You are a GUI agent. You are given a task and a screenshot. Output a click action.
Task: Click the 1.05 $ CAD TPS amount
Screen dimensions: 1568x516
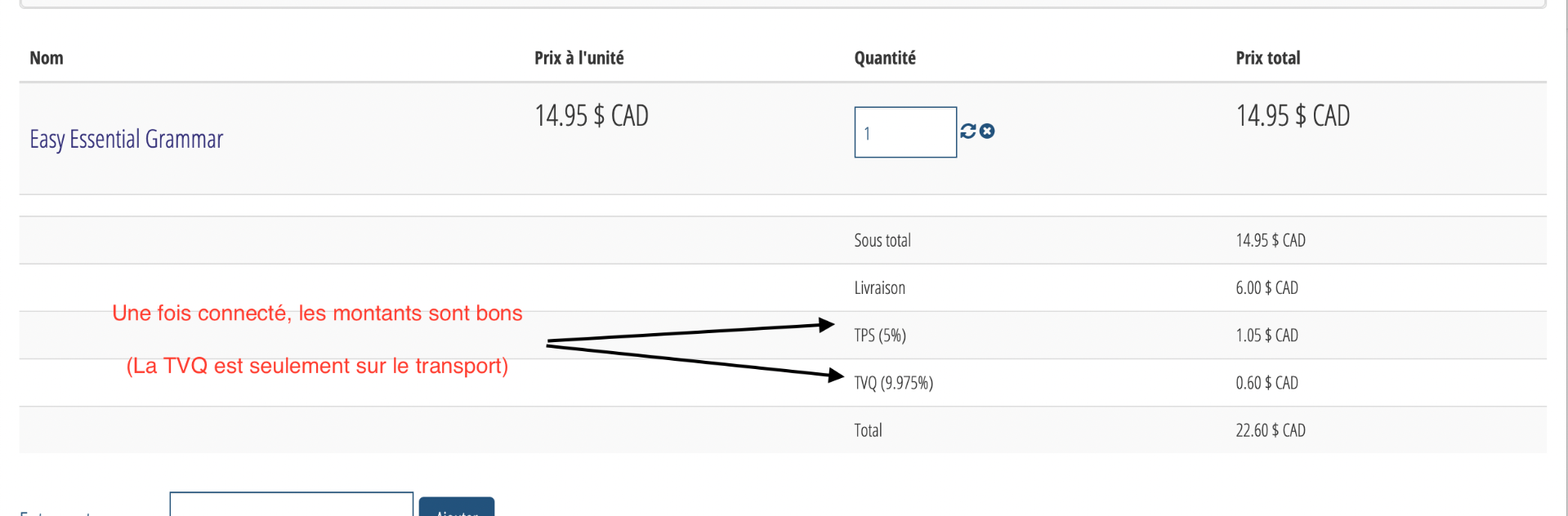point(1266,336)
